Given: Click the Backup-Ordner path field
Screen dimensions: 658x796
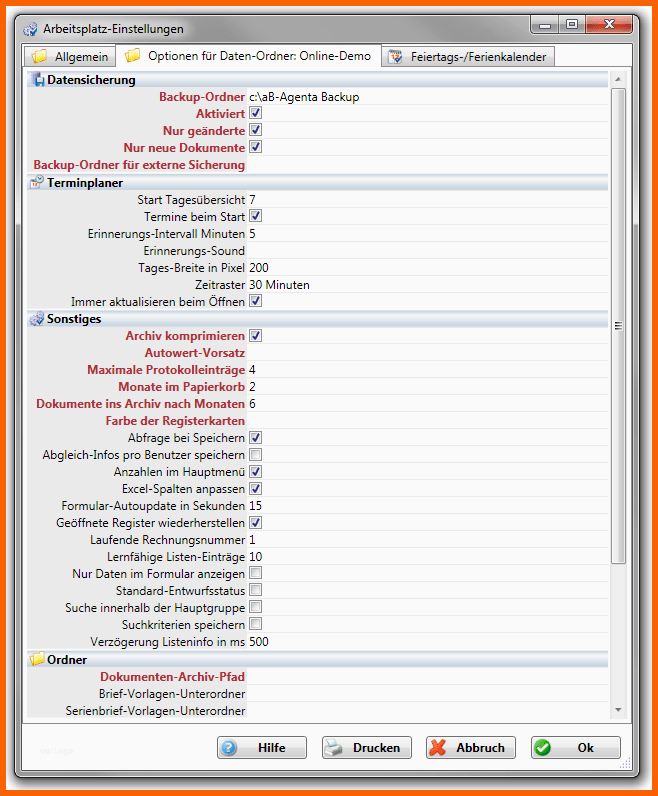Looking at the screenshot, I should [425, 97].
